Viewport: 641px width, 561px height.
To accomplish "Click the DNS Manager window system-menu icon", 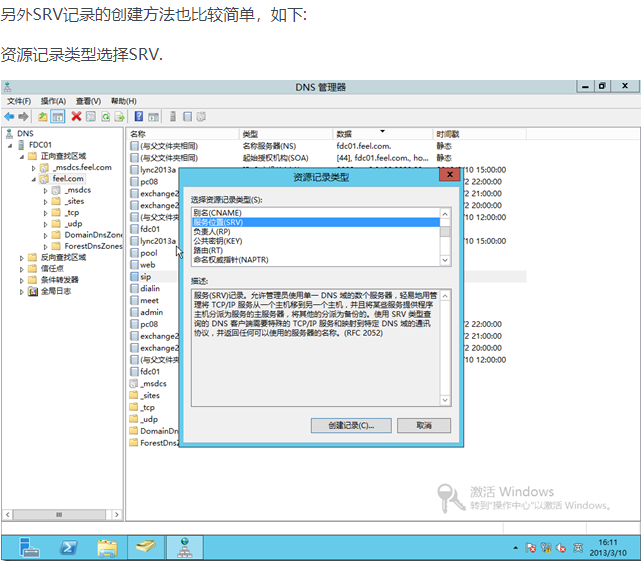I will (8, 87).
